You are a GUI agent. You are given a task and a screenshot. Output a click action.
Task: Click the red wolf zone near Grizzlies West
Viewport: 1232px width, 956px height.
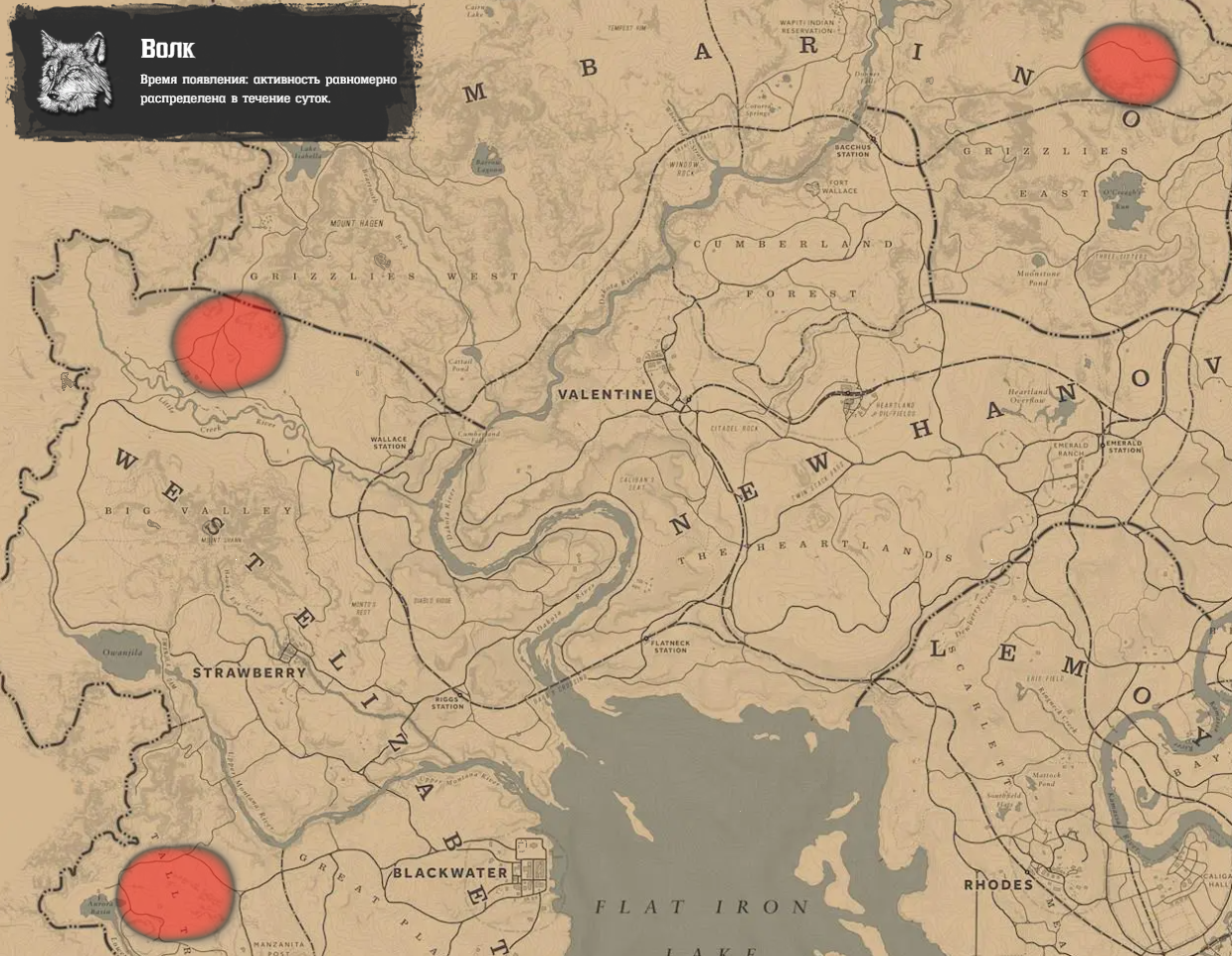click(x=229, y=340)
